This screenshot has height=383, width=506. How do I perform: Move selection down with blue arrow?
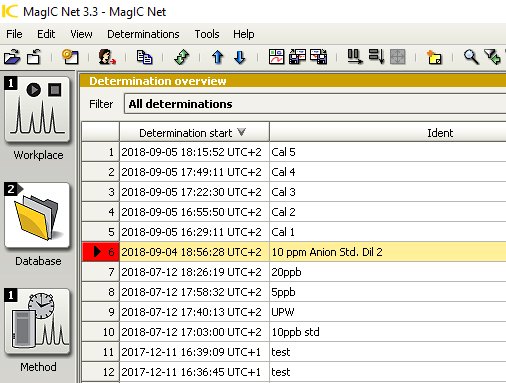coord(240,57)
